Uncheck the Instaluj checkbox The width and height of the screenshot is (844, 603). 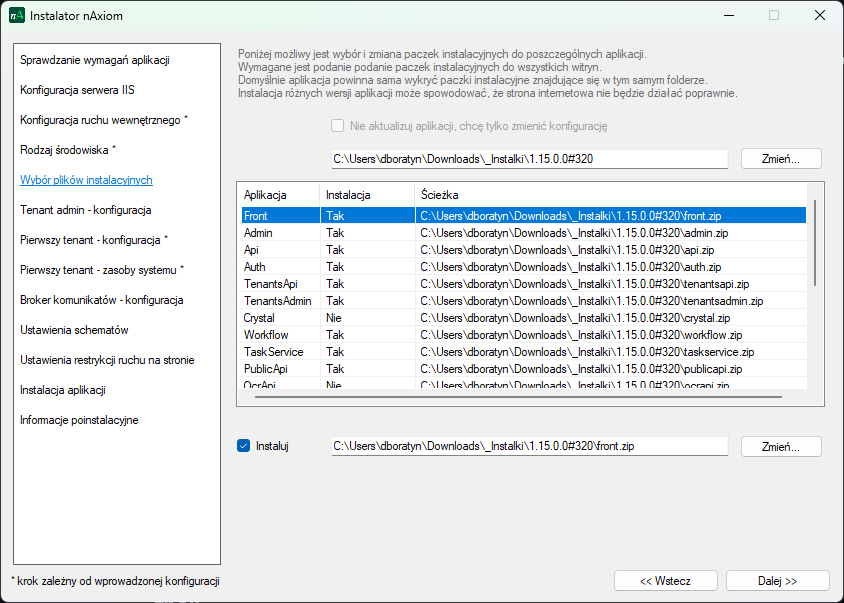pyautogui.click(x=243, y=446)
